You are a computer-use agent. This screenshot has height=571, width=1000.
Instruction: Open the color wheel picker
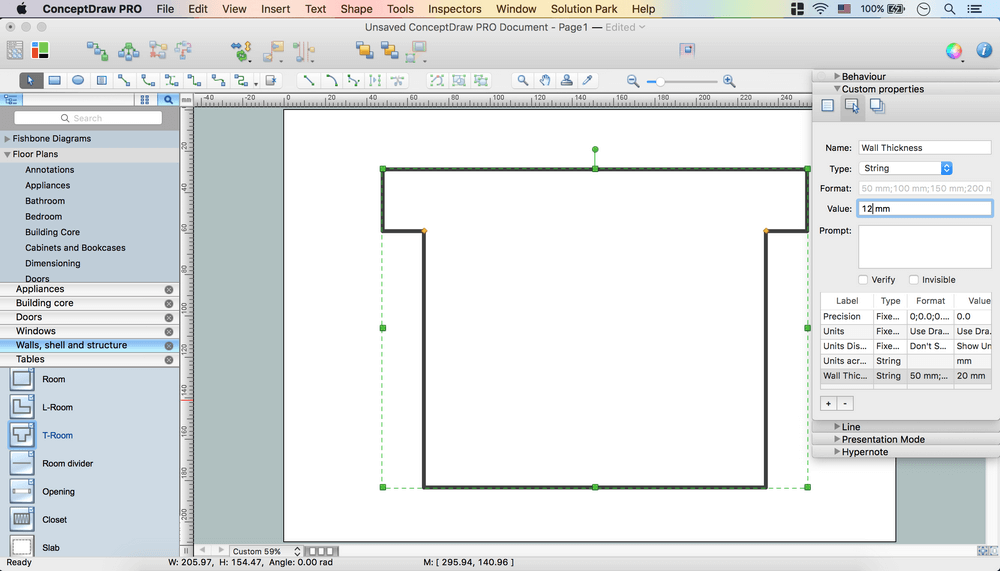pos(954,51)
